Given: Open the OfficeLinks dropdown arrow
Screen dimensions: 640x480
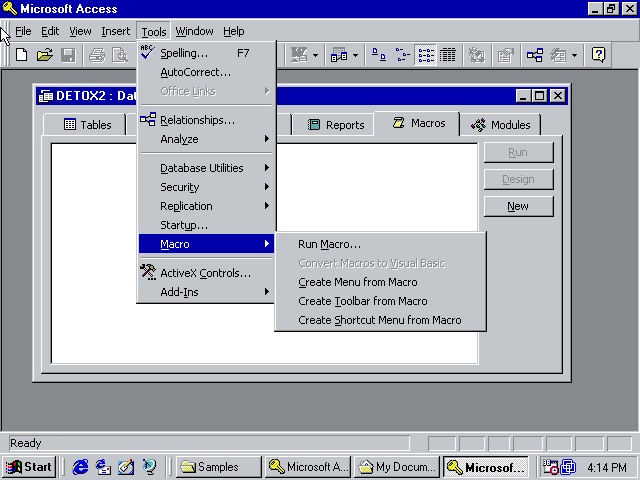Looking at the screenshot, I should pyautogui.click(x=315, y=55).
